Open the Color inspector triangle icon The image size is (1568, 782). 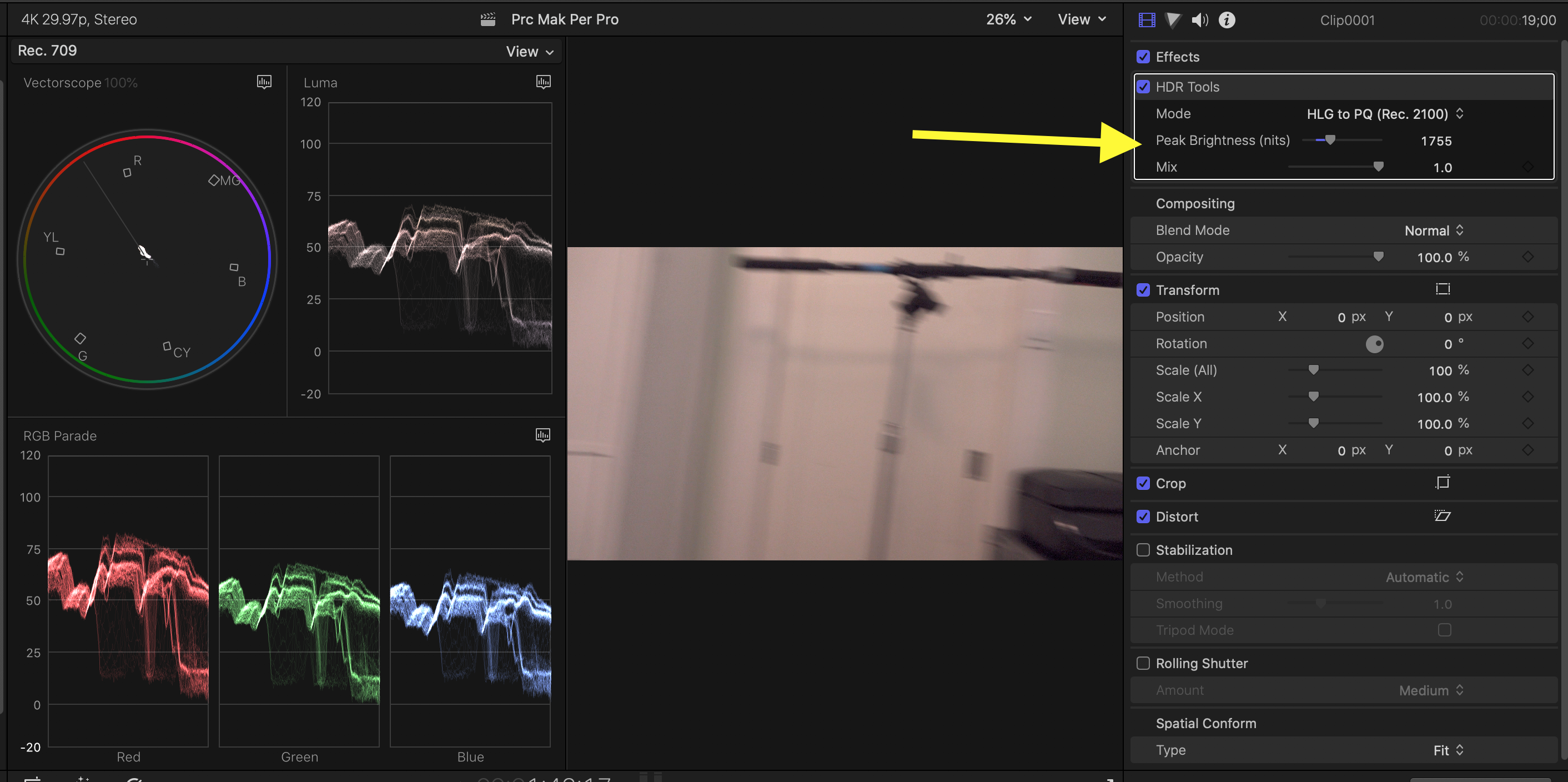pyautogui.click(x=1172, y=20)
